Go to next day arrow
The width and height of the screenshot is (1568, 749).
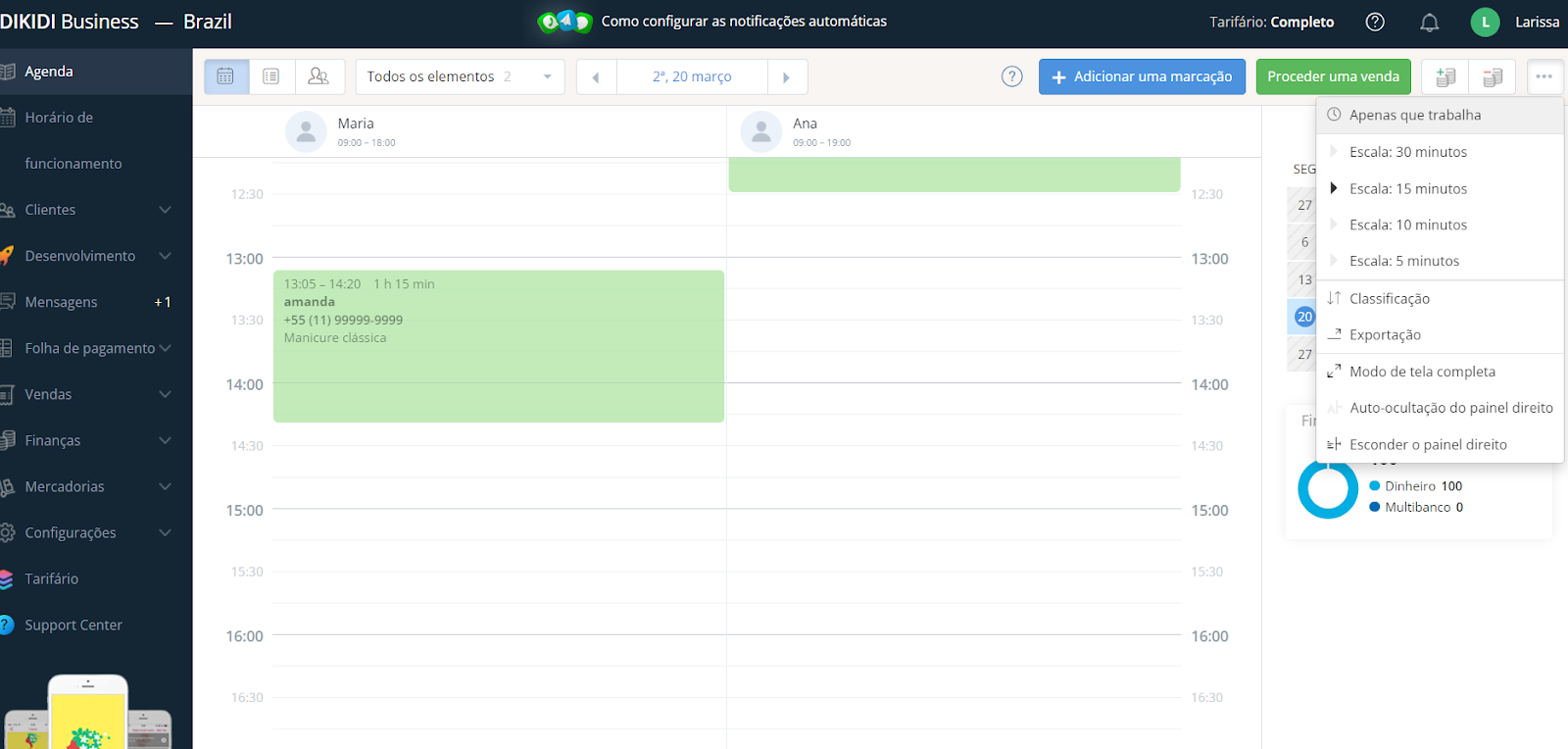(787, 76)
